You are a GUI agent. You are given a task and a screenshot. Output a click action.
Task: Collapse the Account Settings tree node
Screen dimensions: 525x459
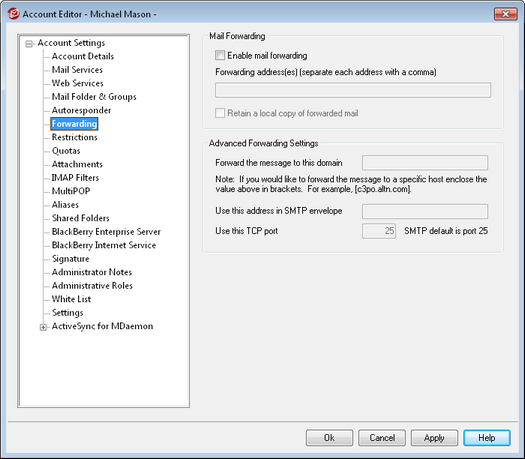[29, 44]
